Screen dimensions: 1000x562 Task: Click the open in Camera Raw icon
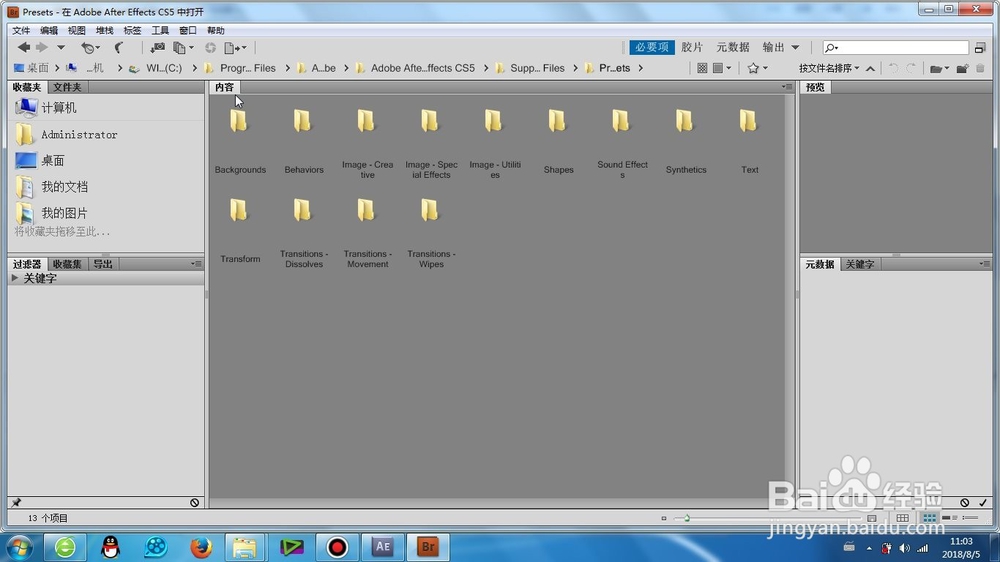click(x=210, y=47)
